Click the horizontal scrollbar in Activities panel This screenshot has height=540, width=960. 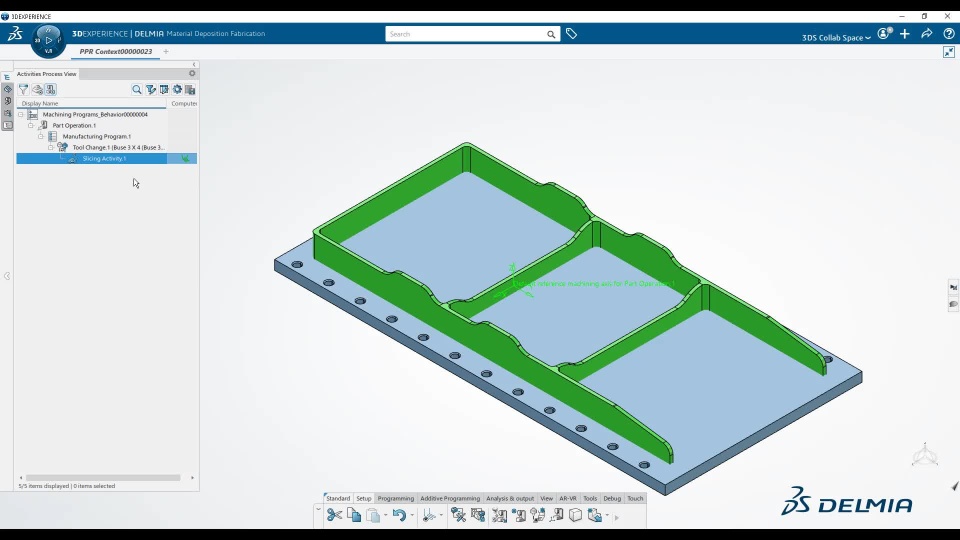(103, 478)
